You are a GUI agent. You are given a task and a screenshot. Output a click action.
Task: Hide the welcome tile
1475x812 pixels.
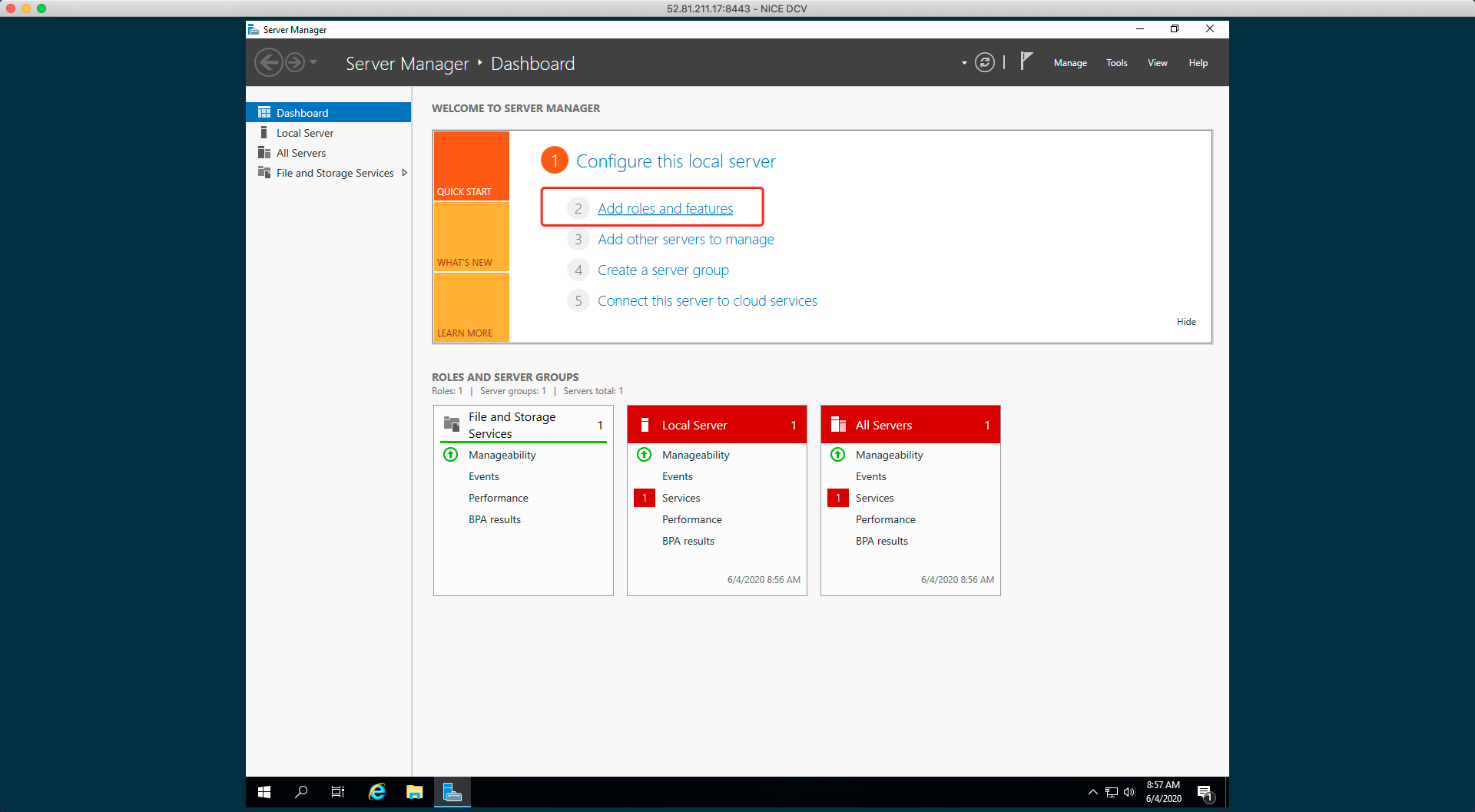point(1185,322)
